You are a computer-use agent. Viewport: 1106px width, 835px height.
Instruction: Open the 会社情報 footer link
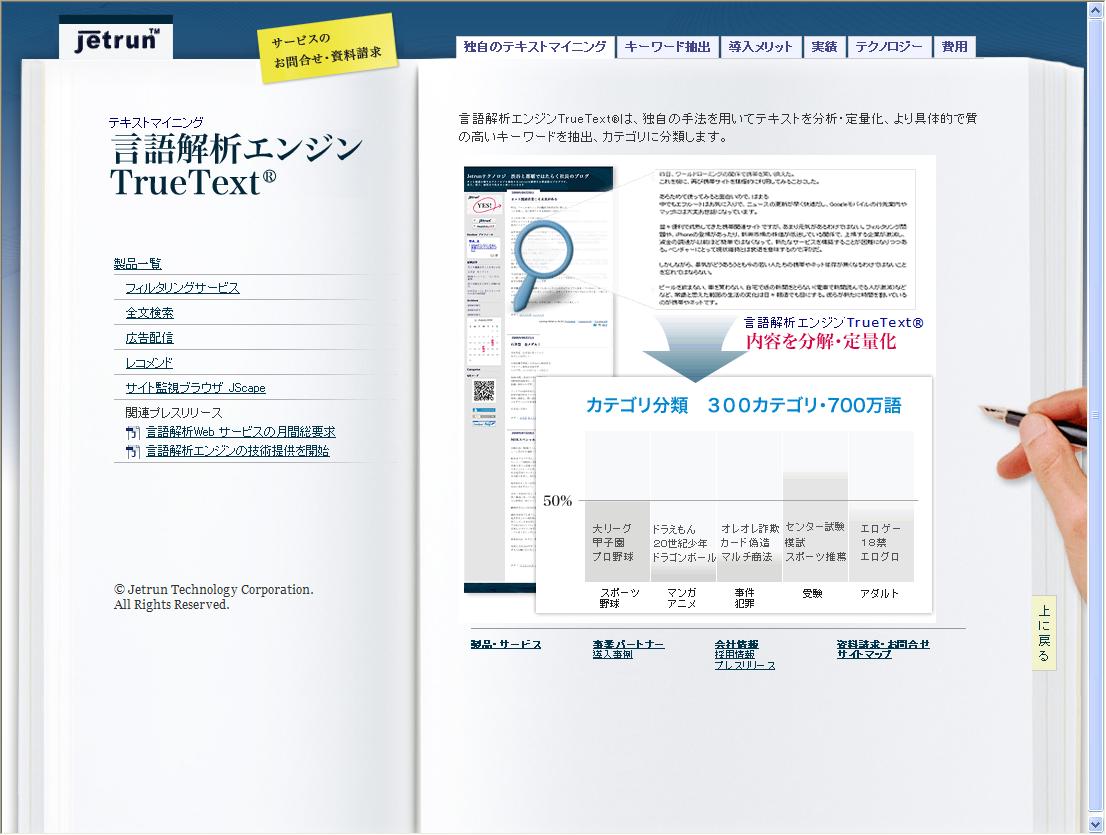pyautogui.click(x=736, y=645)
